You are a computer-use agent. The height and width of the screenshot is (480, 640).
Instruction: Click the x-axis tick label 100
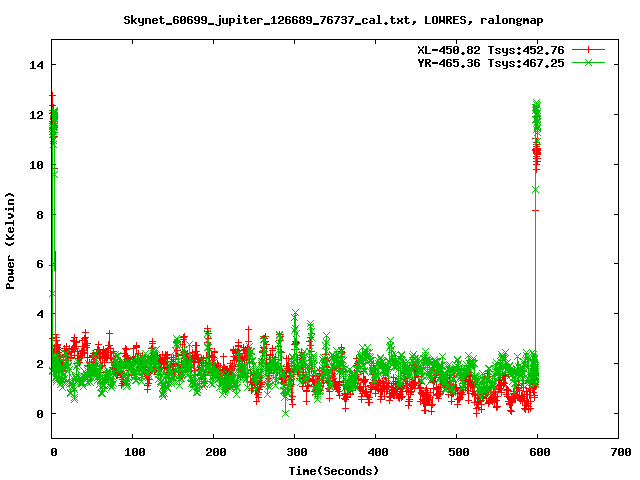click(x=135, y=452)
